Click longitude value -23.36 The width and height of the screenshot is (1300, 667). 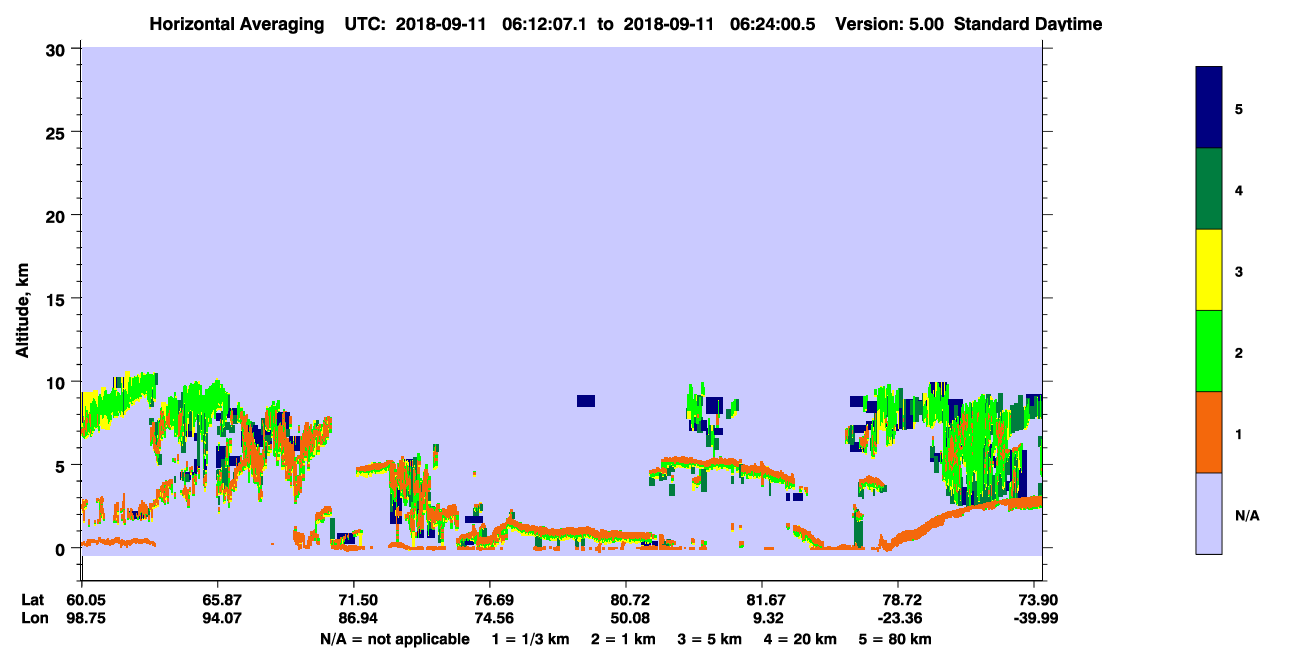pyautogui.click(x=898, y=618)
